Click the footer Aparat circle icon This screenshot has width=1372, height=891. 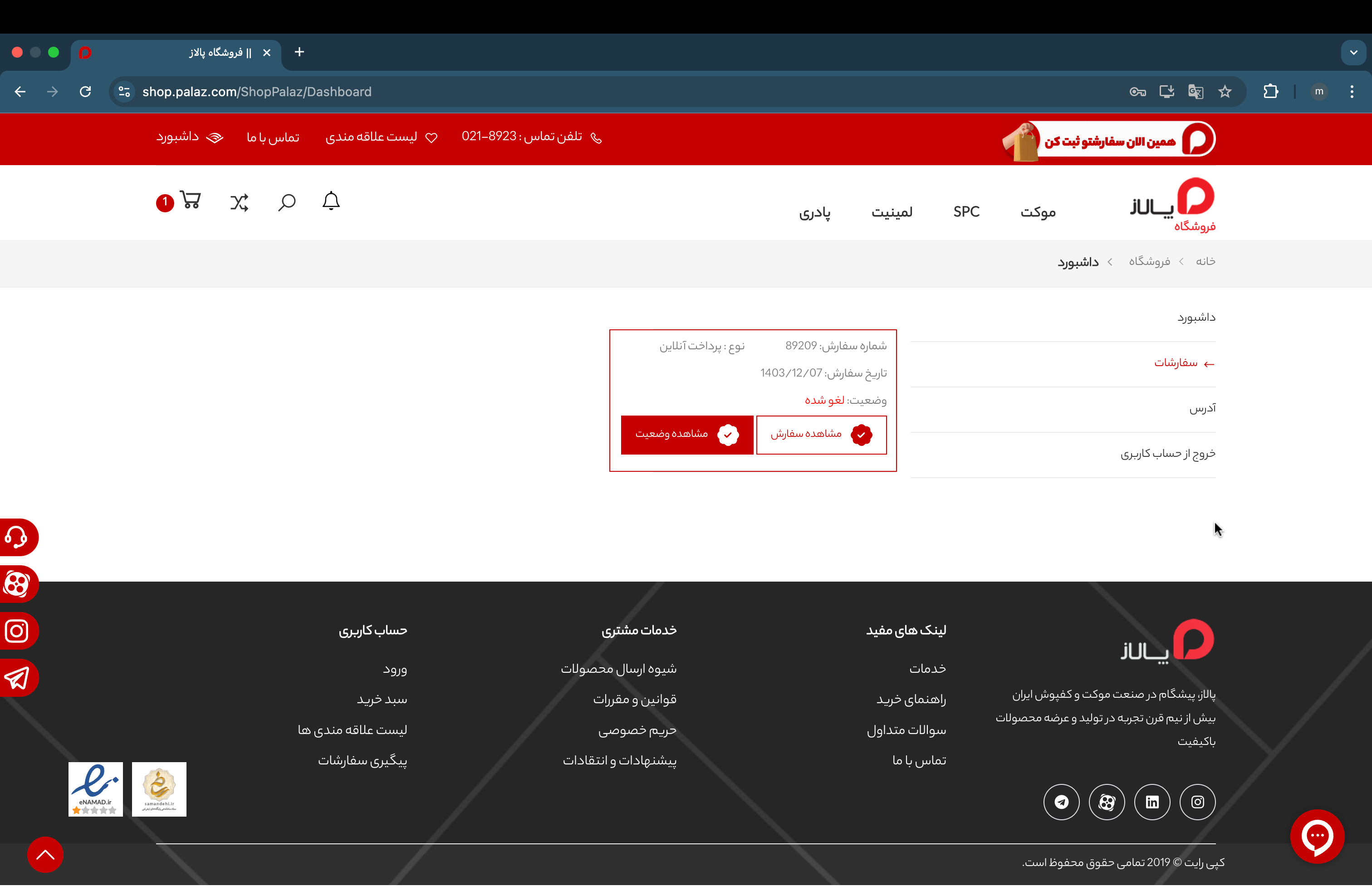click(x=1107, y=802)
